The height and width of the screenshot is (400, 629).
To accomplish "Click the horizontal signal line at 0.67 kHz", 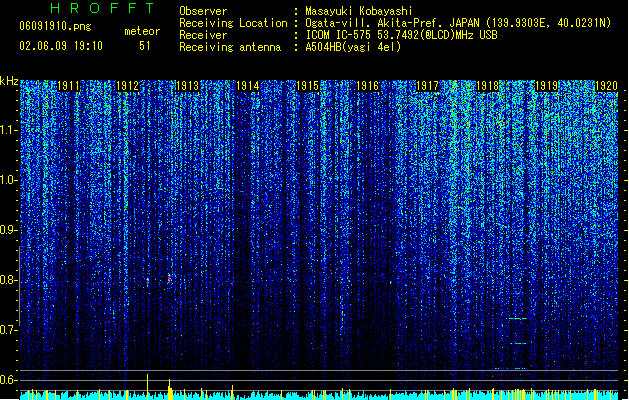I will point(517,343).
